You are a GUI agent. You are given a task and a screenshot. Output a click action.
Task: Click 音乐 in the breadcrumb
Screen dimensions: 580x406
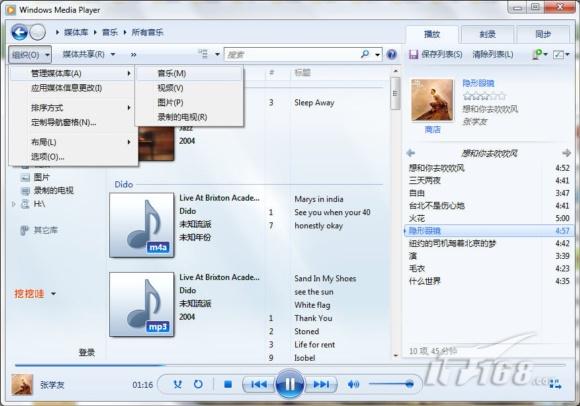[x=109, y=33]
